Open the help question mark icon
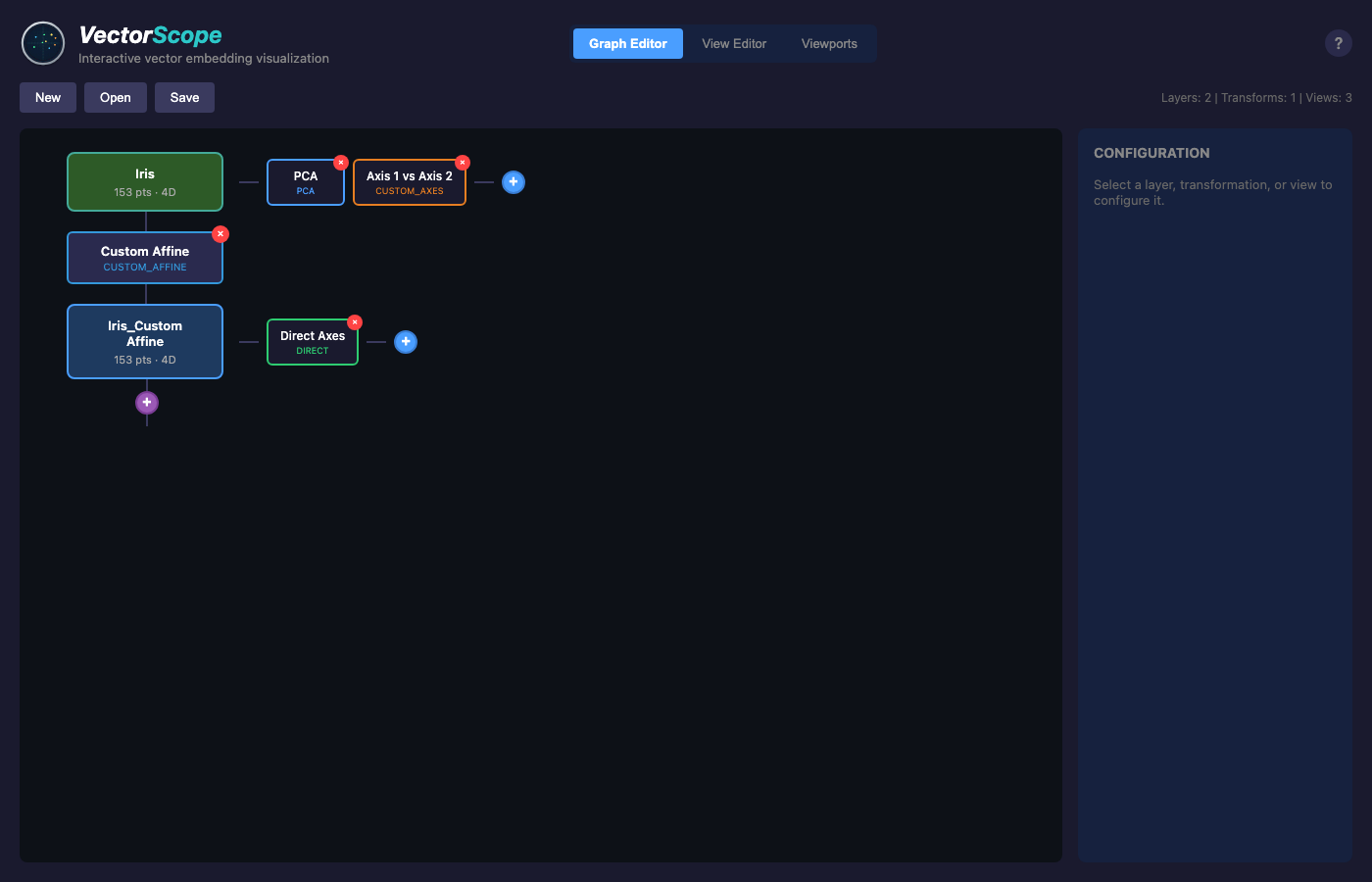Screen dimensions: 1372x882 pos(1338,43)
